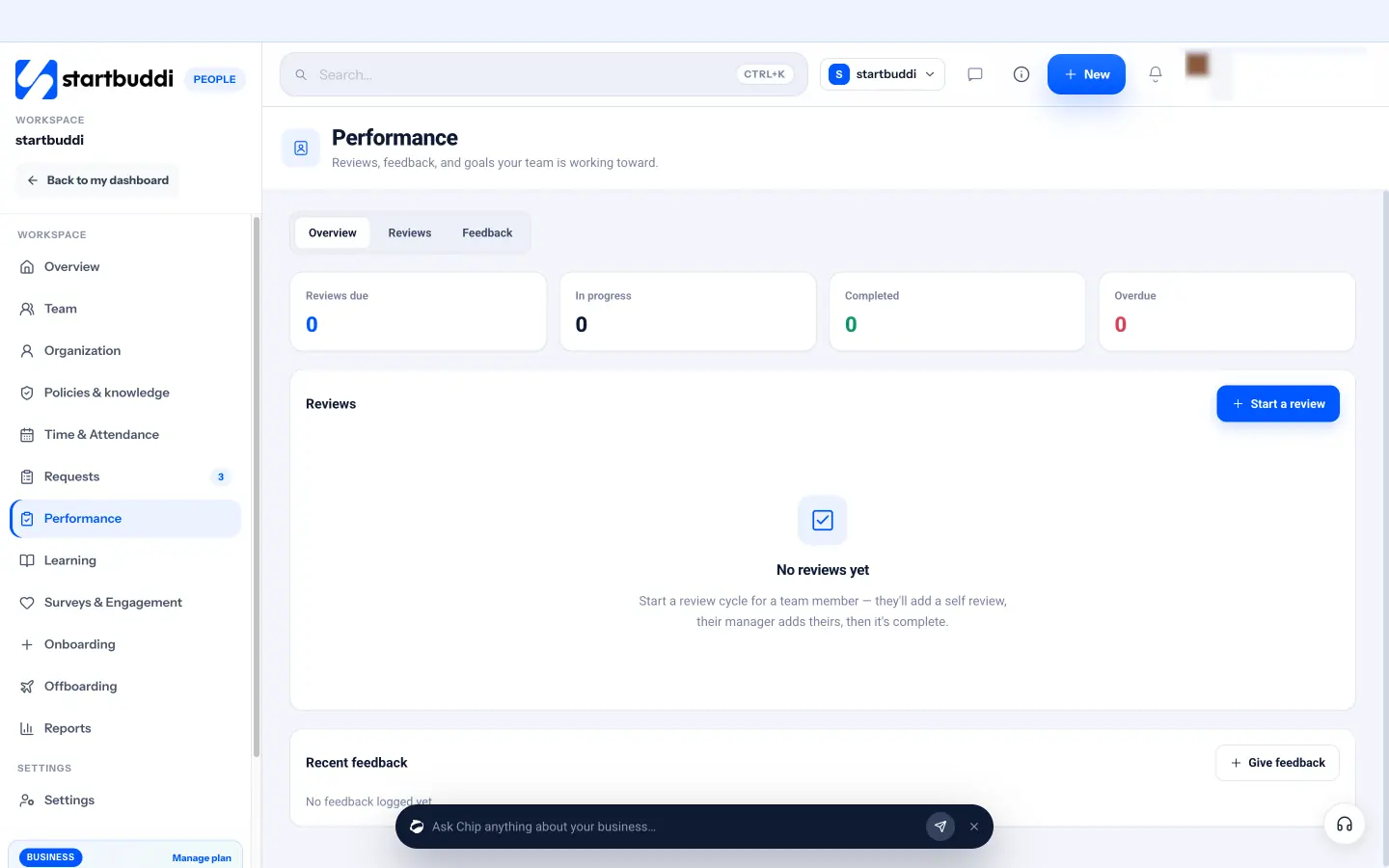1389x868 pixels.
Task: Select the Overview tab
Action: click(x=333, y=232)
